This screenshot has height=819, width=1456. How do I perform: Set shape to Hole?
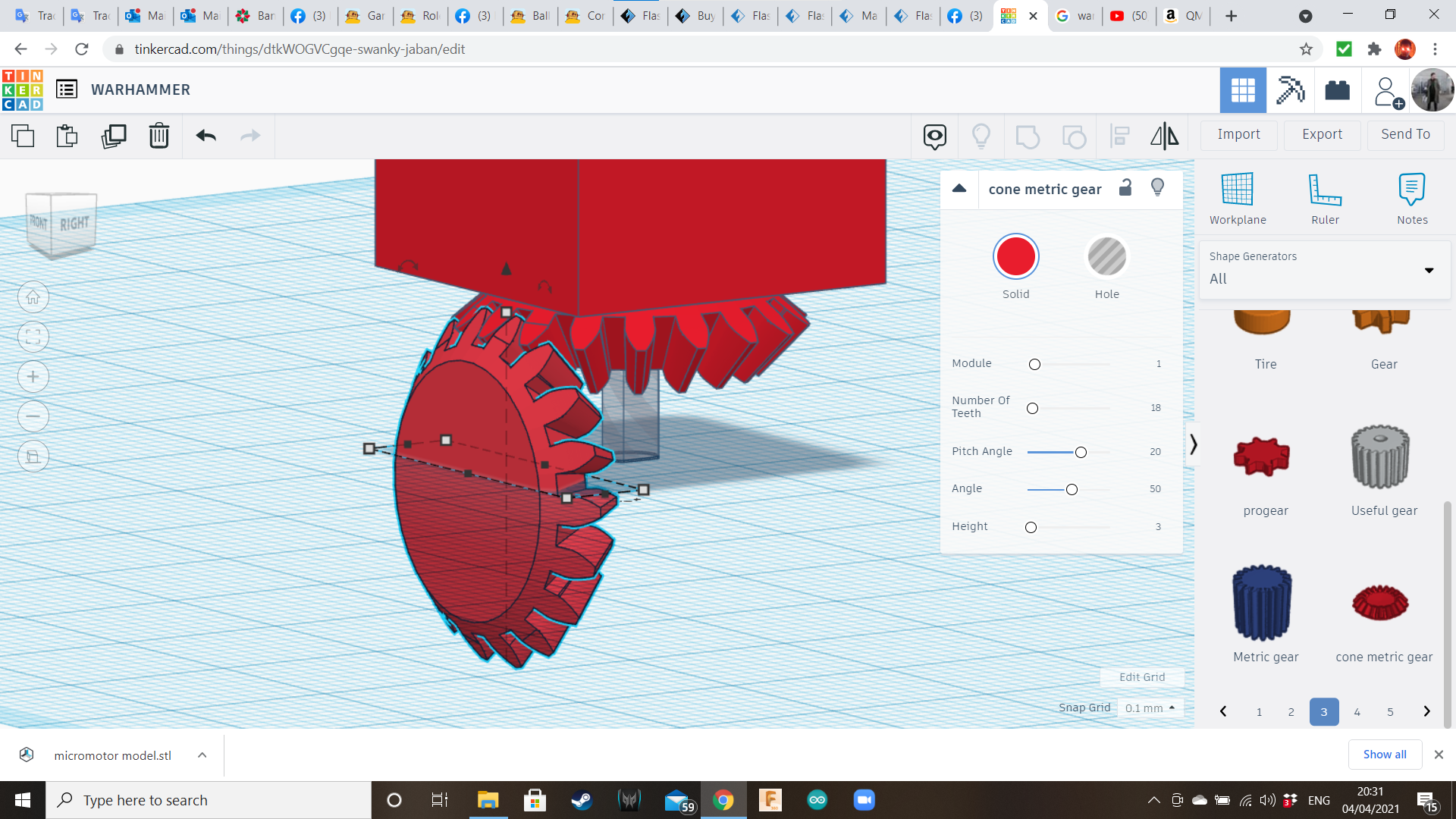[1106, 257]
